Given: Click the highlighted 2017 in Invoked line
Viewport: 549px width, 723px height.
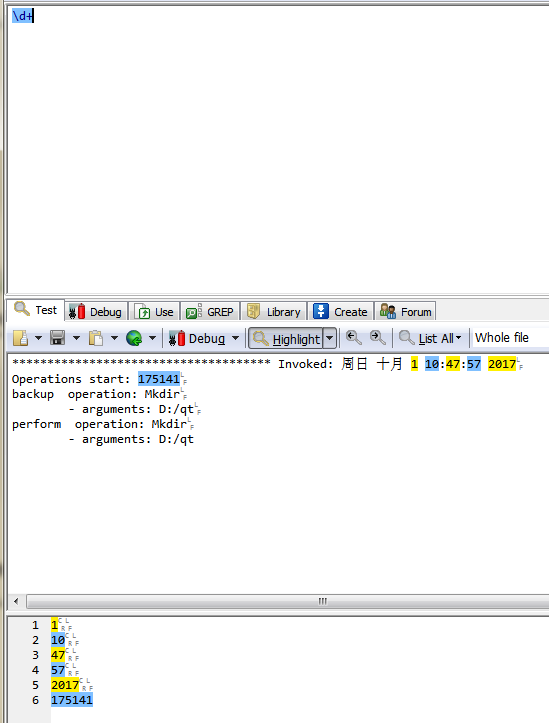Looking at the screenshot, I should pyautogui.click(x=502, y=364).
